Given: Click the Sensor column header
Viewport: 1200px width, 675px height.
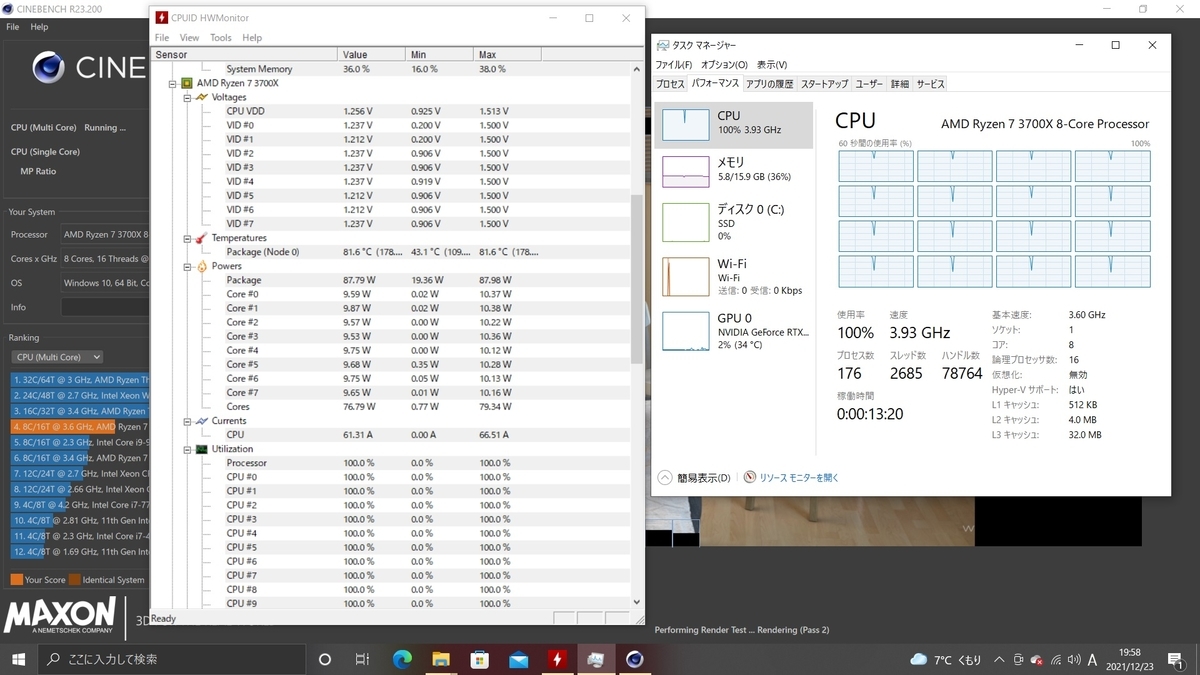Looking at the screenshot, I should tap(245, 55).
